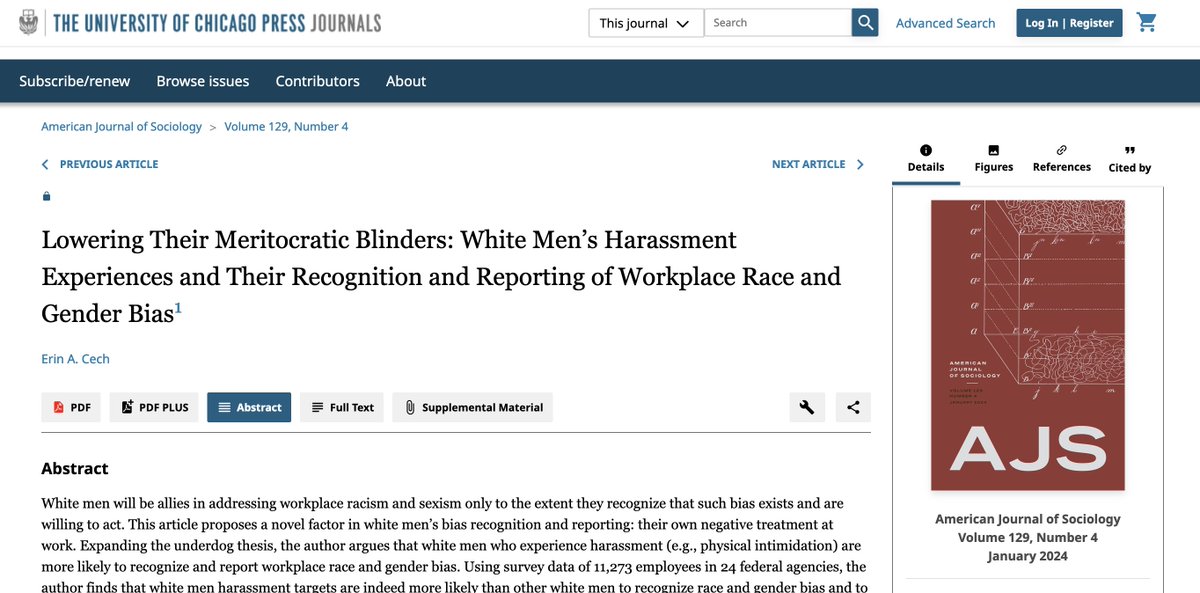Click the lock access icon above title
1200x593 pixels.
pyautogui.click(x=46, y=196)
